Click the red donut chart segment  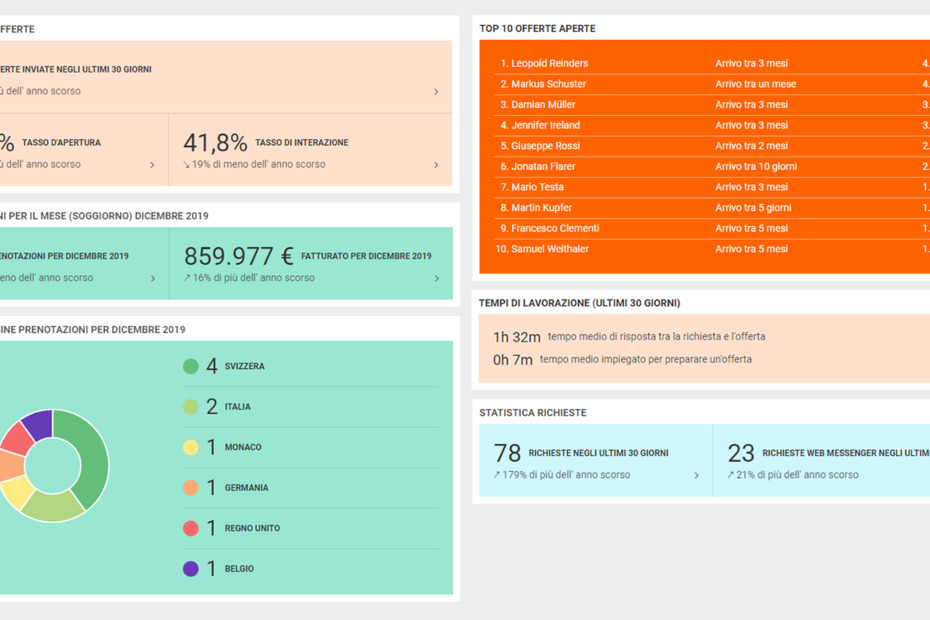(19, 440)
